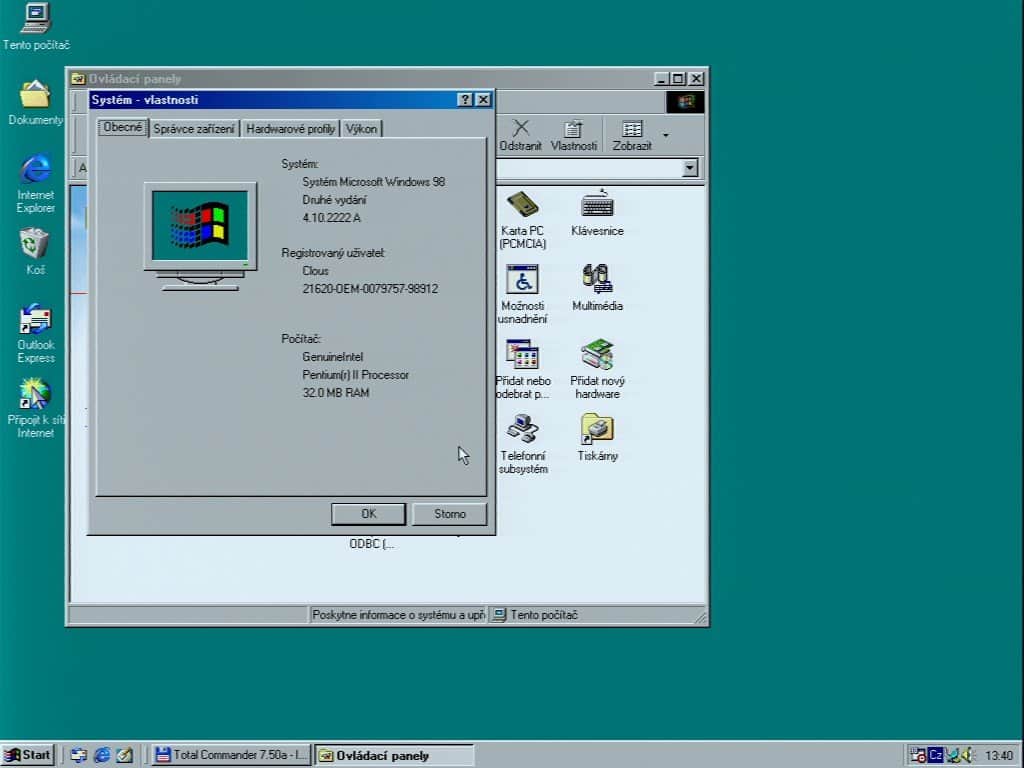Switch to Hardwarové profily tab
Image resolution: width=1024 pixels, height=768 pixels.
291,129
